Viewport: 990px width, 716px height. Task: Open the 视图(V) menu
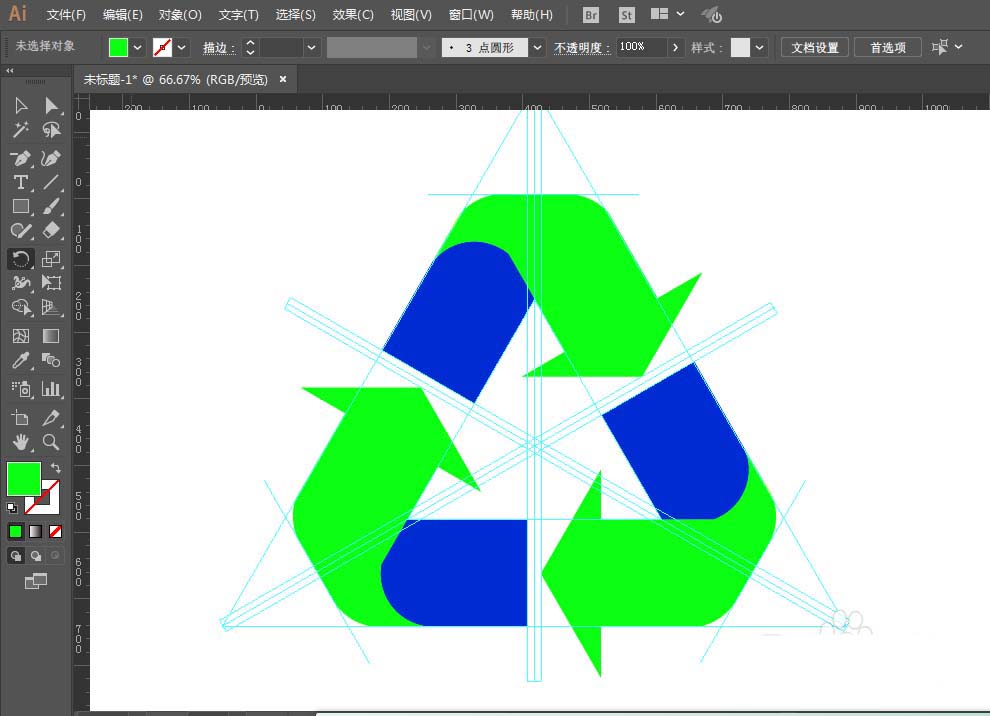411,15
